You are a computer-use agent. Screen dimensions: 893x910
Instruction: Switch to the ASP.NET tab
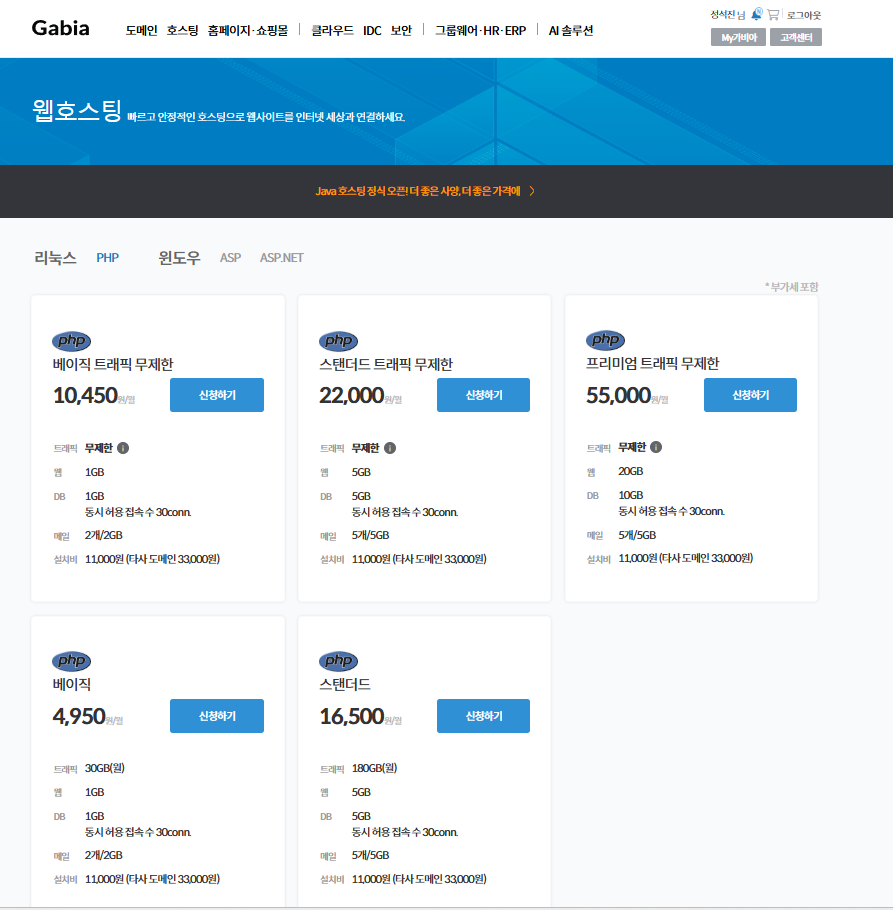(281, 258)
